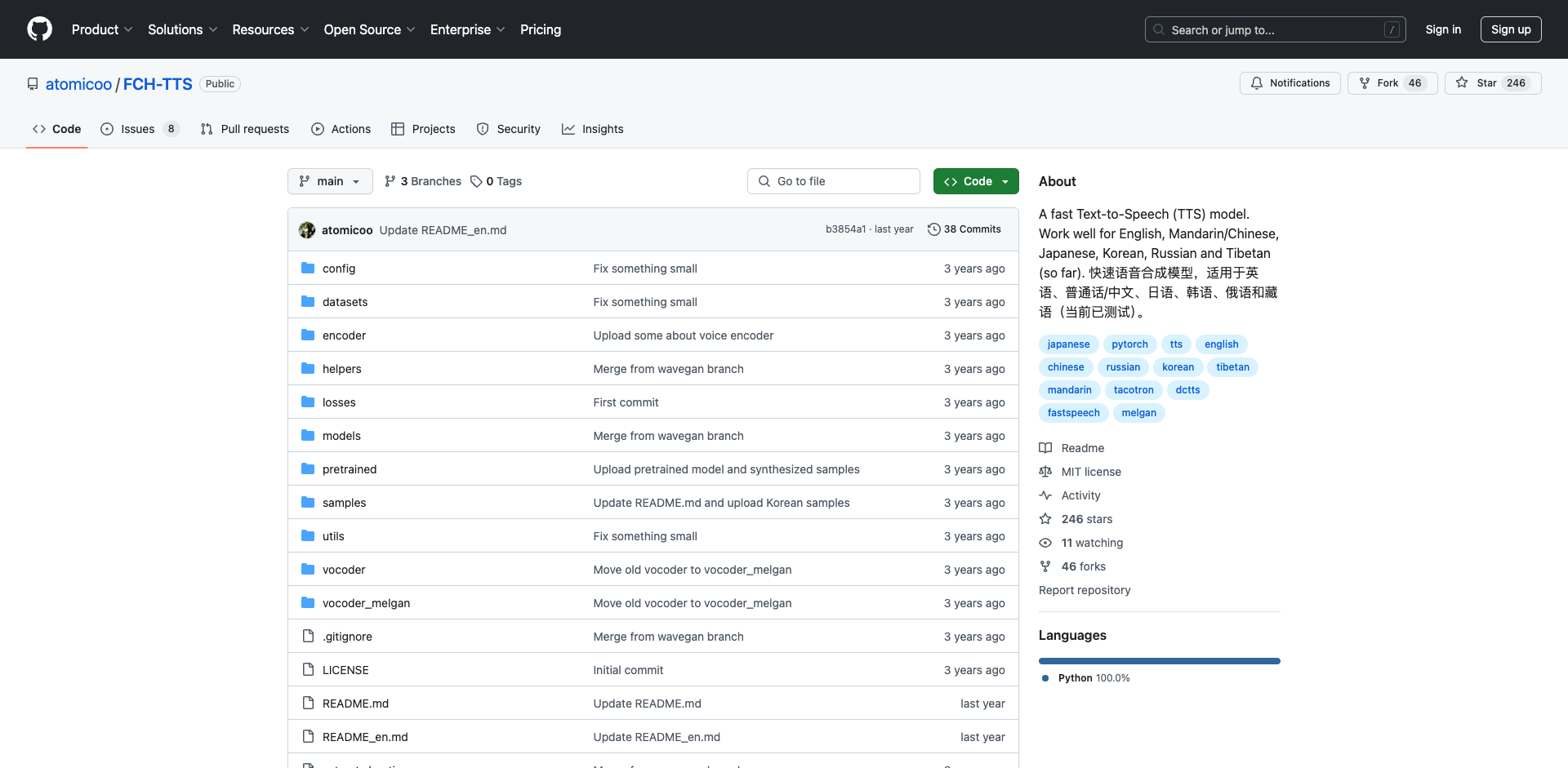Star the FCH-TTS repository
Image resolution: width=1568 pixels, height=768 pixels.
1493,83
